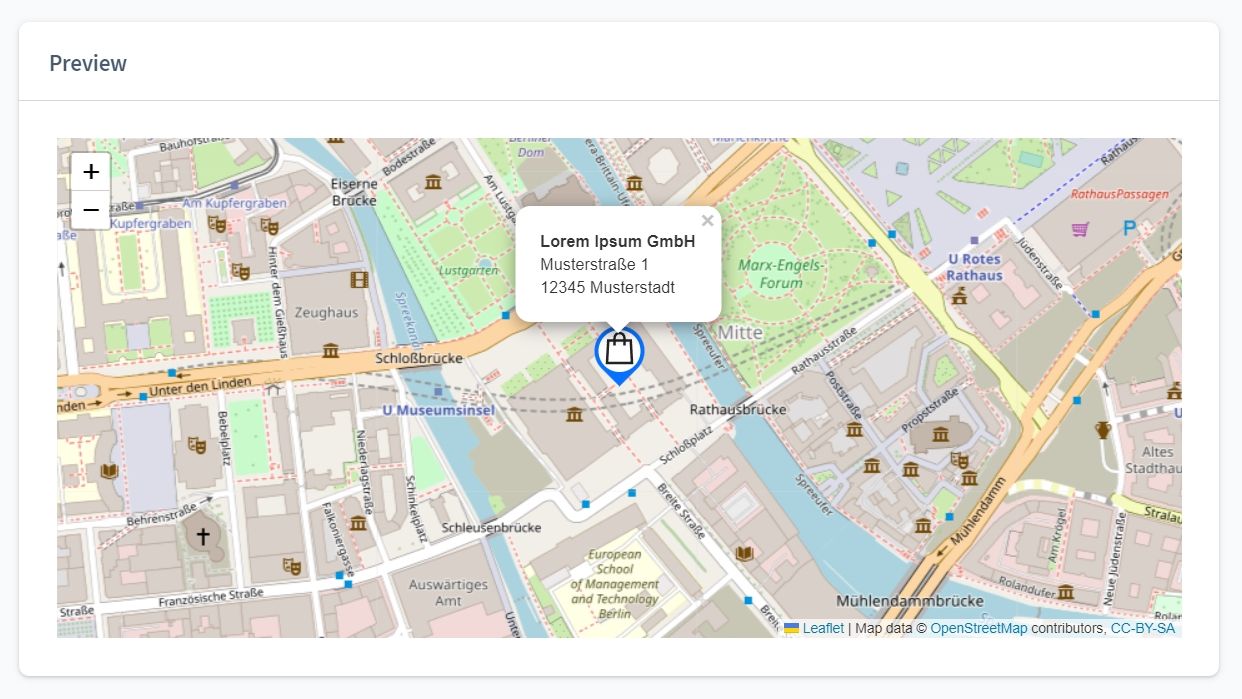1242x699 pixels.
Task: Select the "Auswärtiges Amt" label
Action: click(449, 592)
